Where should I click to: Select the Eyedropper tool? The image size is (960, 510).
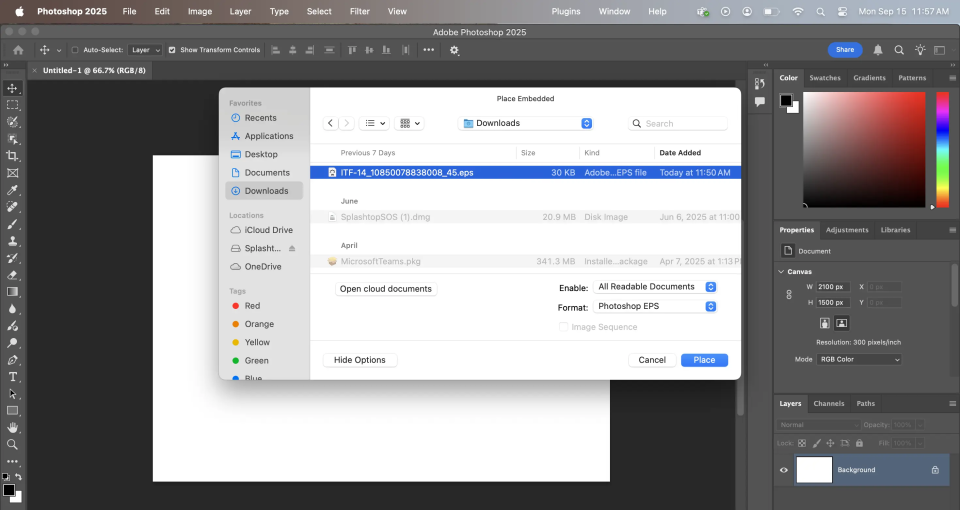pos(13,190)
